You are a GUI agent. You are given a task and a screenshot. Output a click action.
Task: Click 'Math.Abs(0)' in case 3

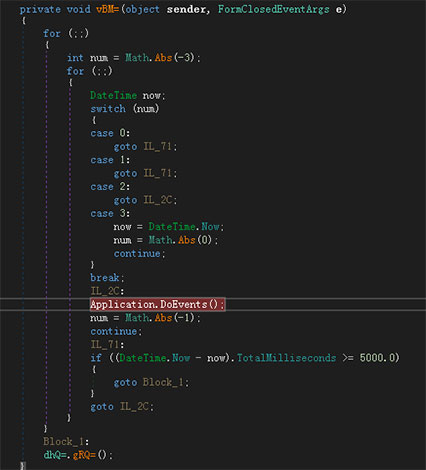(180, 240)
